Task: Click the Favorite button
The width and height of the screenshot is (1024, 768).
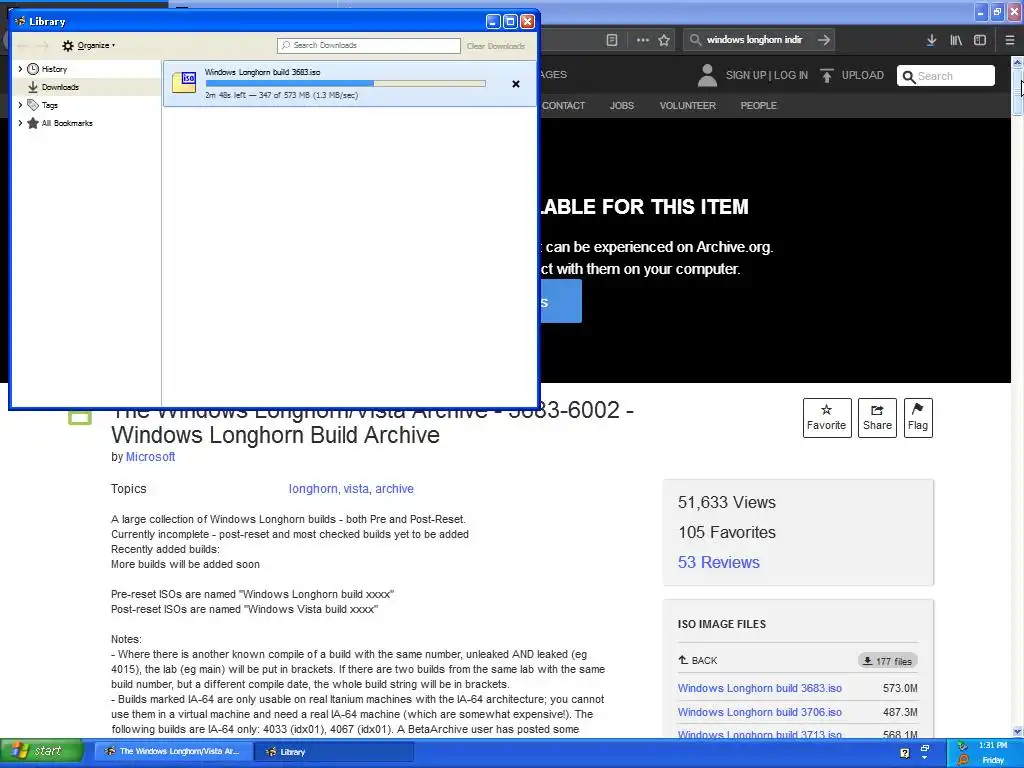Action: tap(827, 418)
